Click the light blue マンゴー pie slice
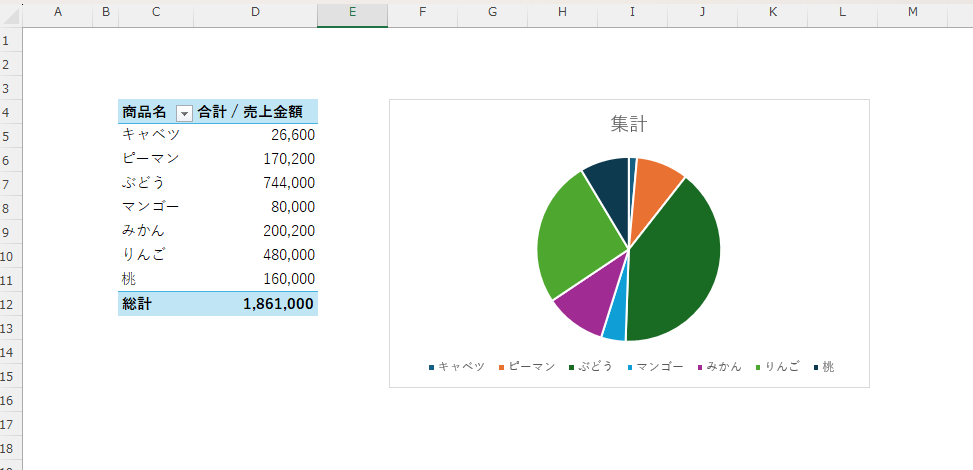This screenshot has height=470, width=973. pos(616,323)
